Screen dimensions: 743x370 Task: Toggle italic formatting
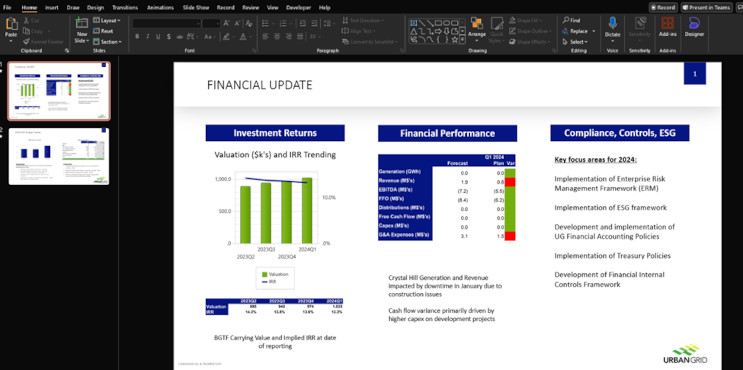(x=147, y=36)
